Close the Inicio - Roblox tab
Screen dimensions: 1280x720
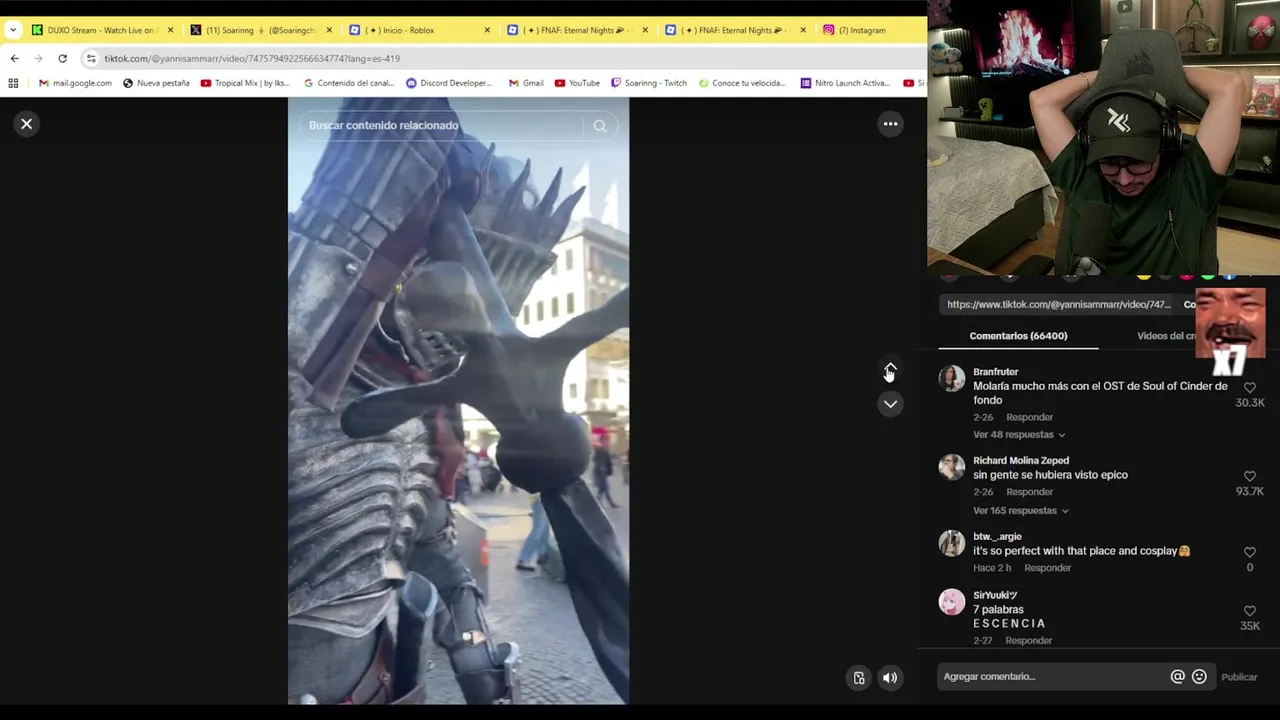(x=487, y=30)
